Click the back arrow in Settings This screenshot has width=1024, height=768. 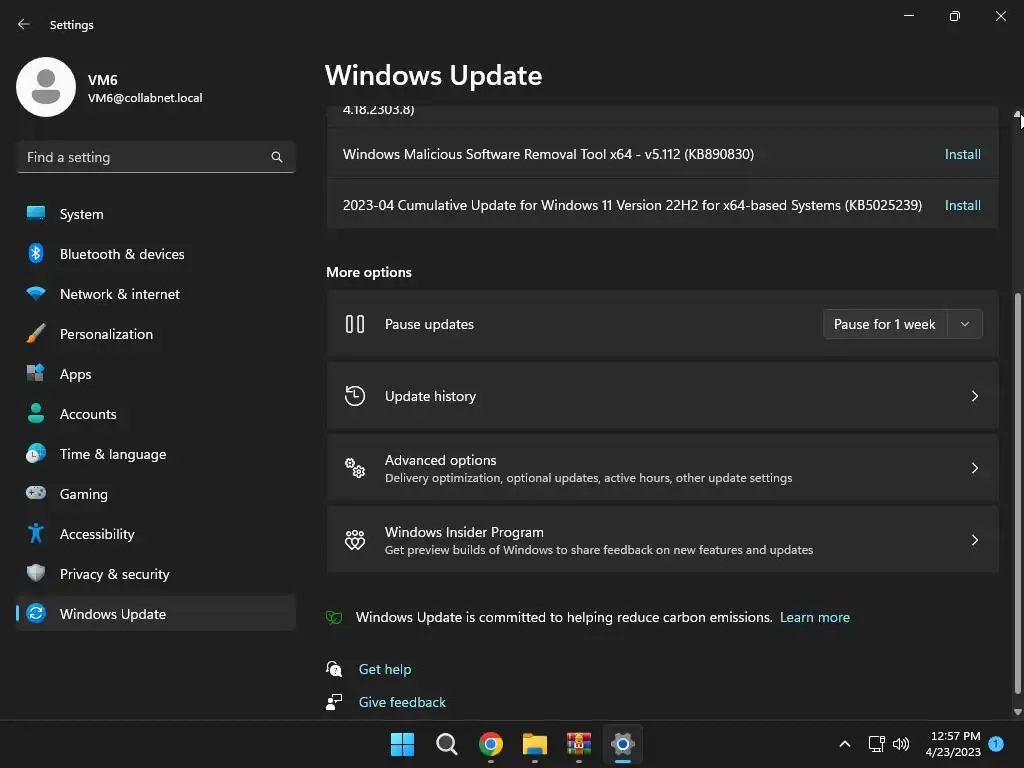pyautogui.click(x=24, y=24)
